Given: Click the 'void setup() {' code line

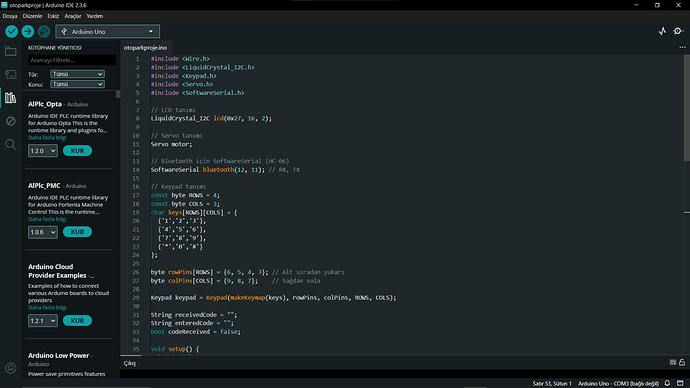Looking at the screenshot, I should (x=175, y=349).
